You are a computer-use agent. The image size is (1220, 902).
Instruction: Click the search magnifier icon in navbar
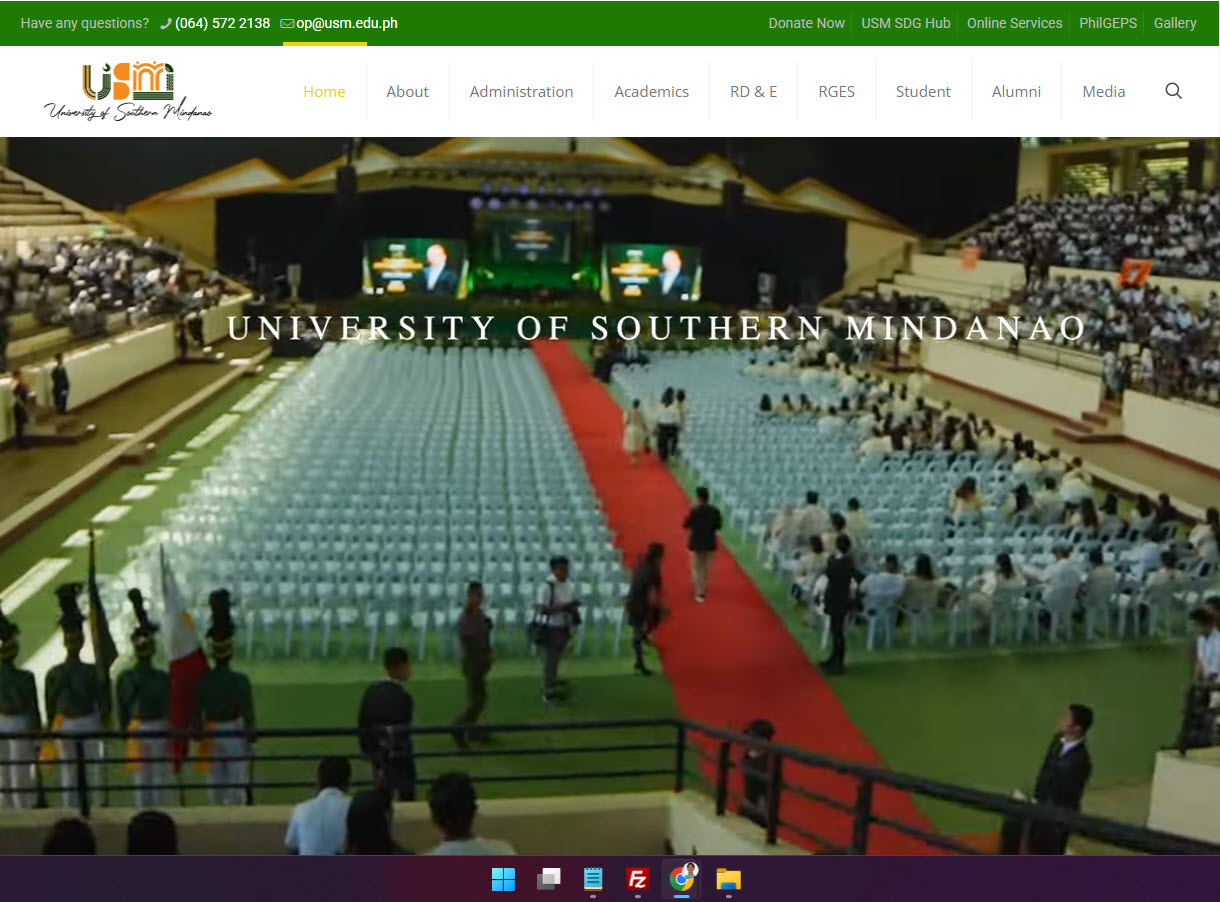click(1173, 91)
